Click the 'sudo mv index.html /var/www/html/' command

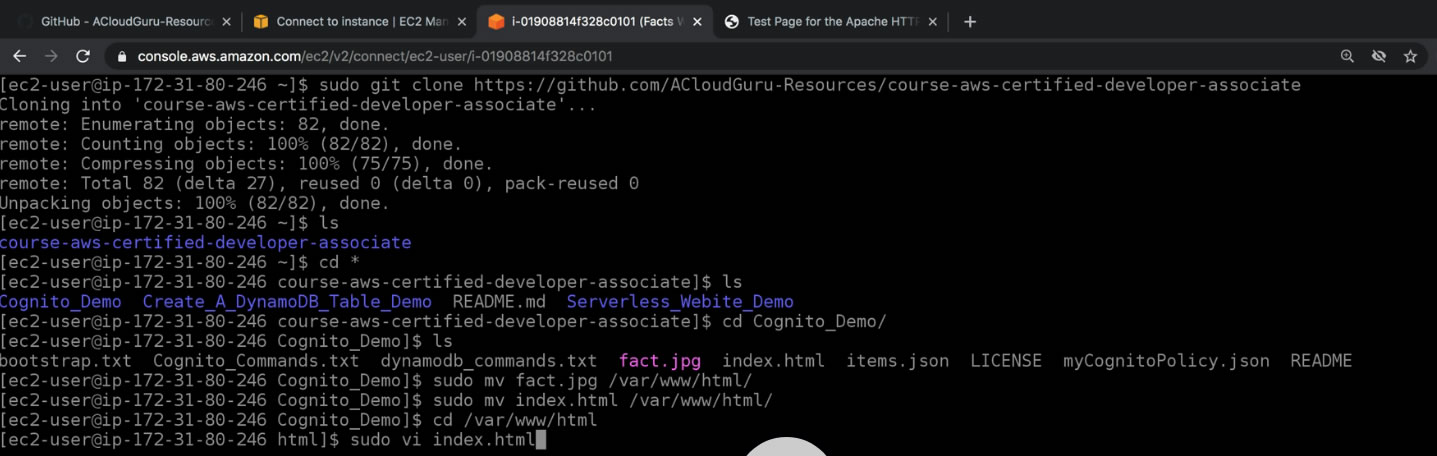coord(603,401)
